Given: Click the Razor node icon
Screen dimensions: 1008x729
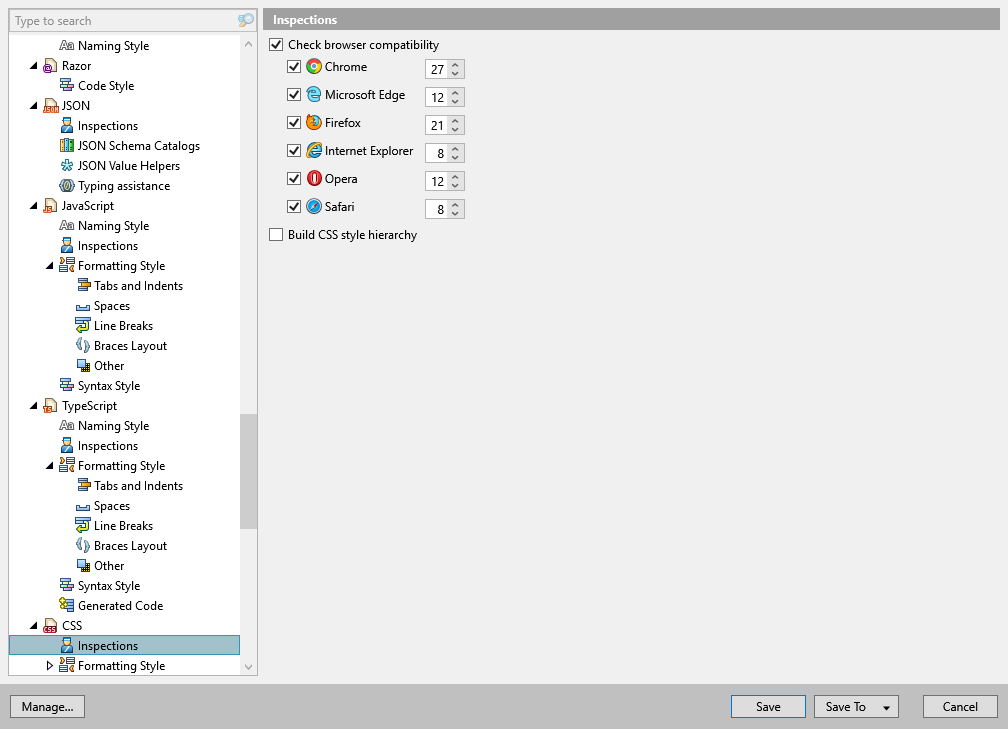Looking at the screenshot, I should (x=50, y=66).
